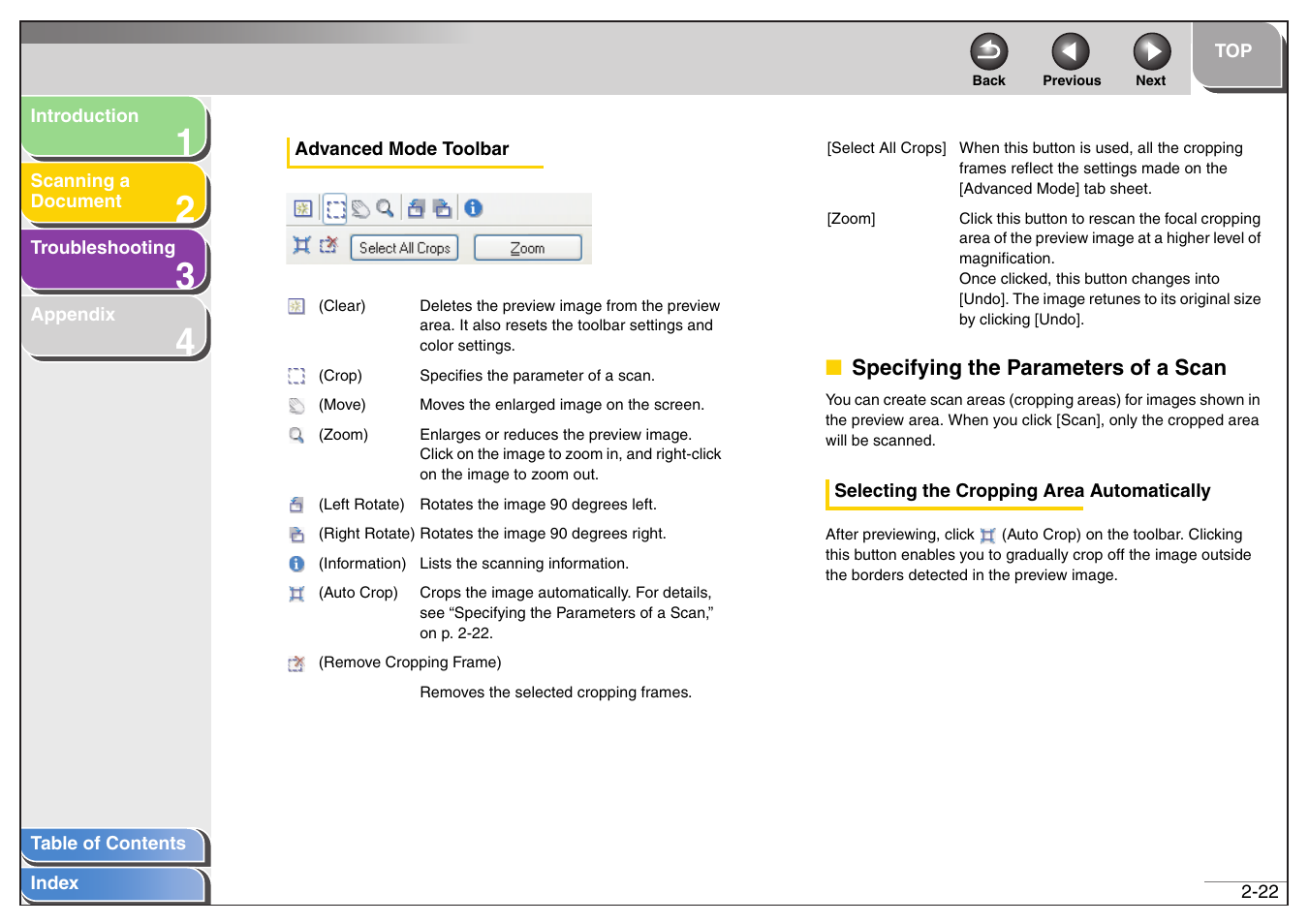Click the Auto Crop icon in the list
Screen dimensions: 1309x924
[x=296, y=594]
